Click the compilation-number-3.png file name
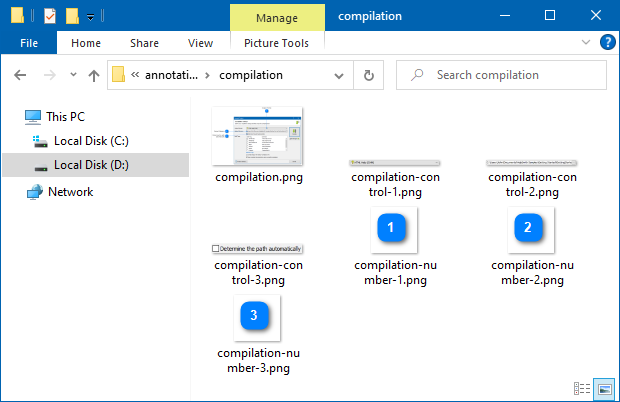Screen dimensions: 620x402 point(259,360)
